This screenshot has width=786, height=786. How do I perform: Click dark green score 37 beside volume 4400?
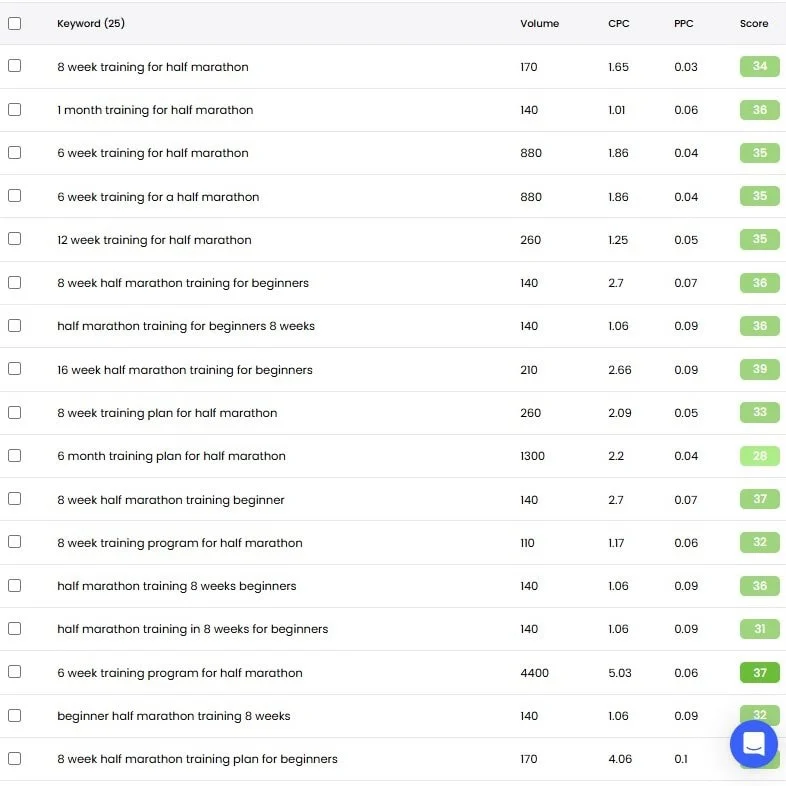point(759,673)
